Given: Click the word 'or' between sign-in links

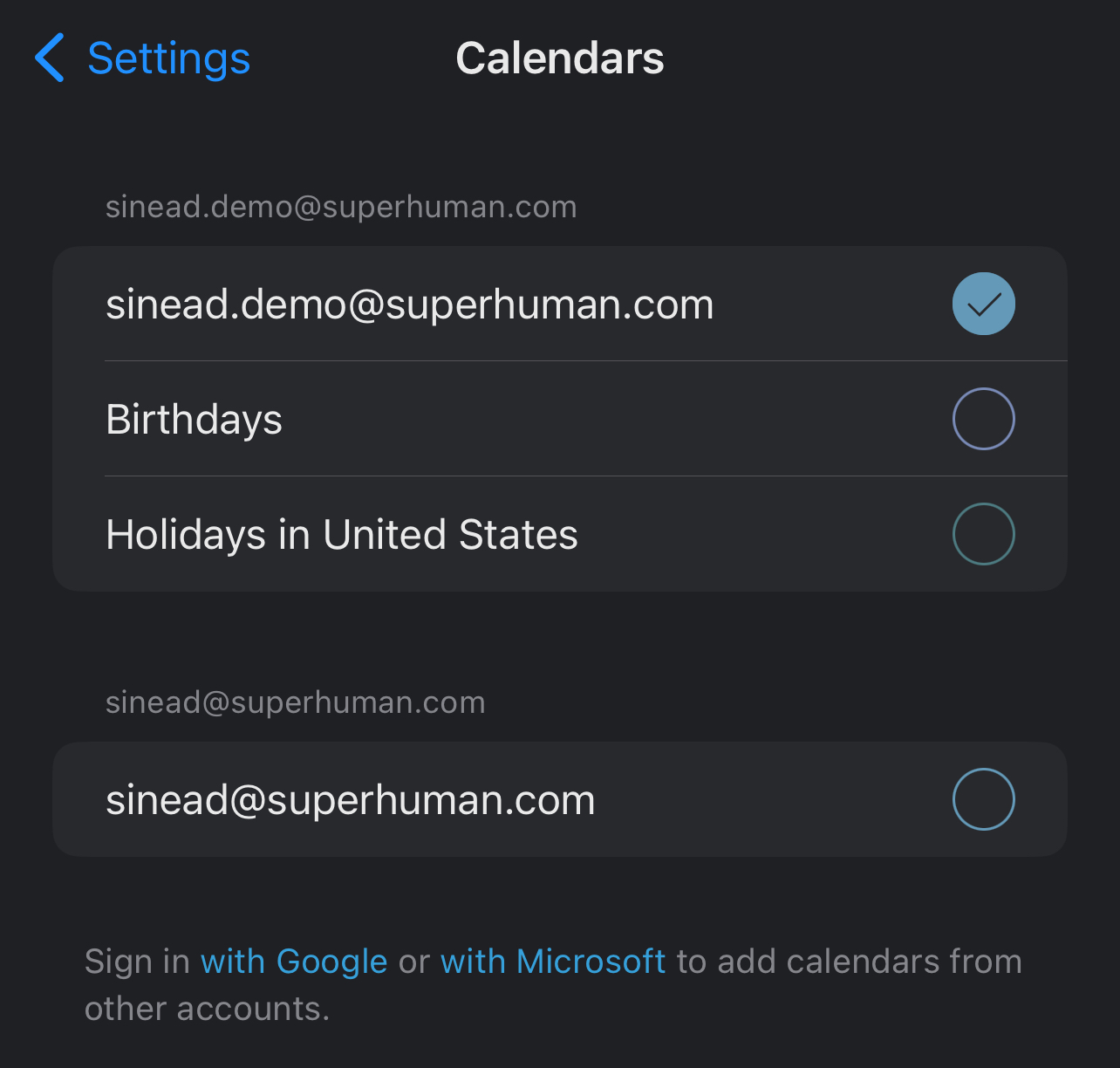Looking at the screenshot, I should click(414, 962).
